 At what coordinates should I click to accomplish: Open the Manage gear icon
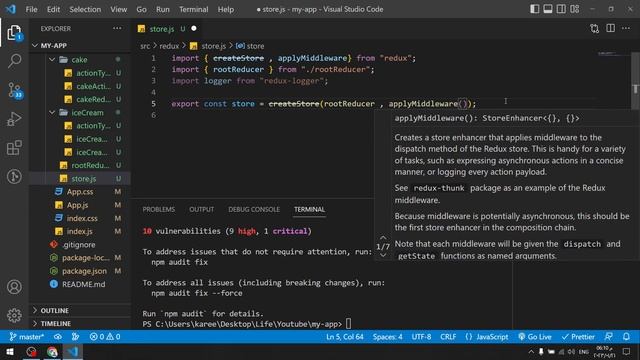click(x=14, y=316)
